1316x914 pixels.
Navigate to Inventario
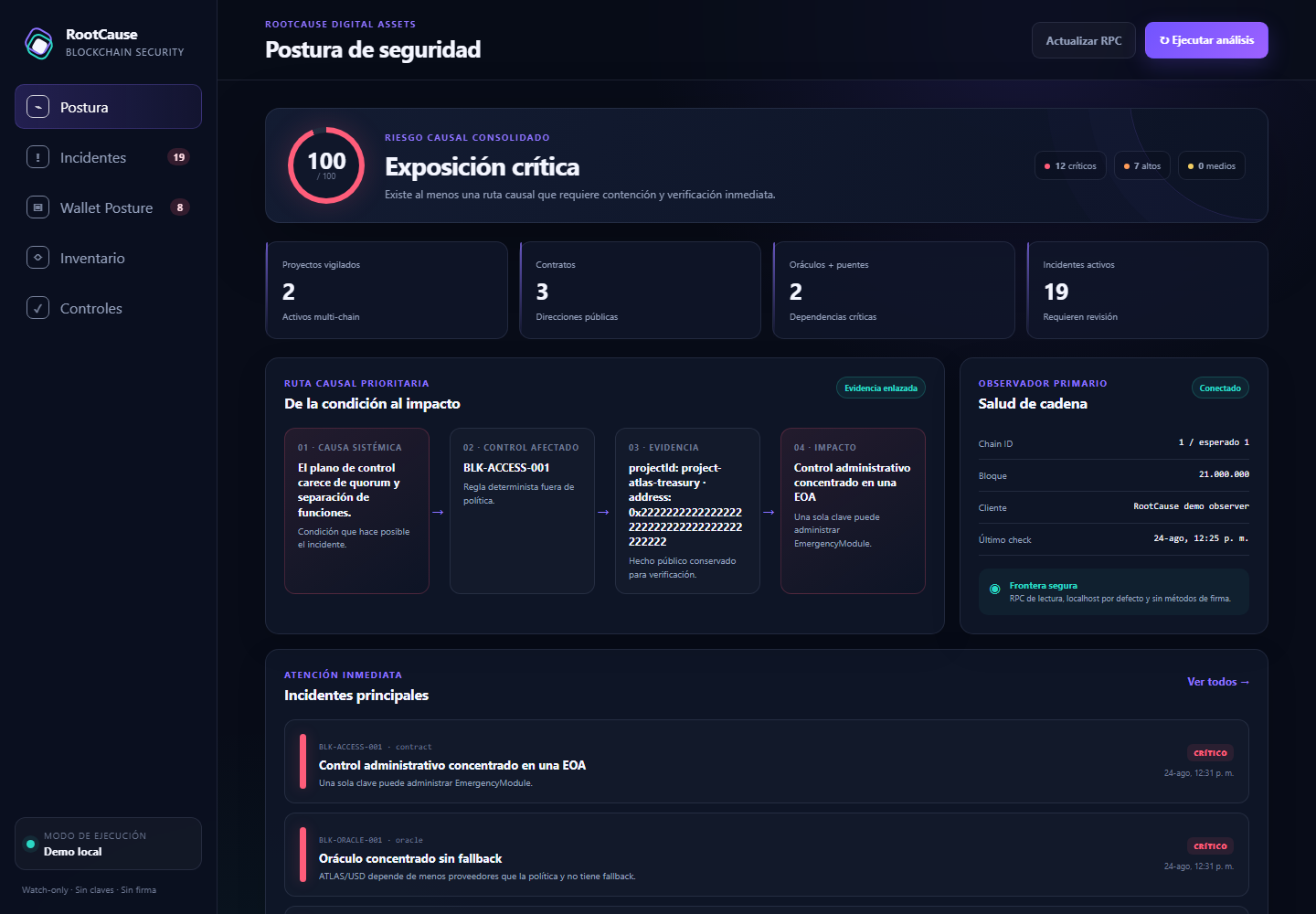(108, 258)
